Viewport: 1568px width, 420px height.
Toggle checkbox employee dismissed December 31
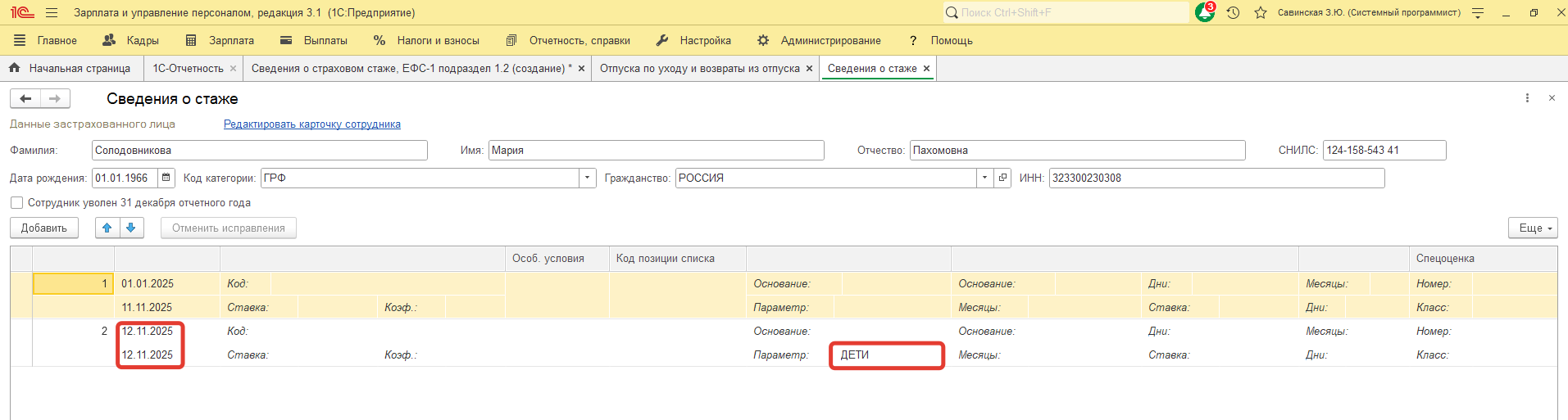(x=16, y=203)
